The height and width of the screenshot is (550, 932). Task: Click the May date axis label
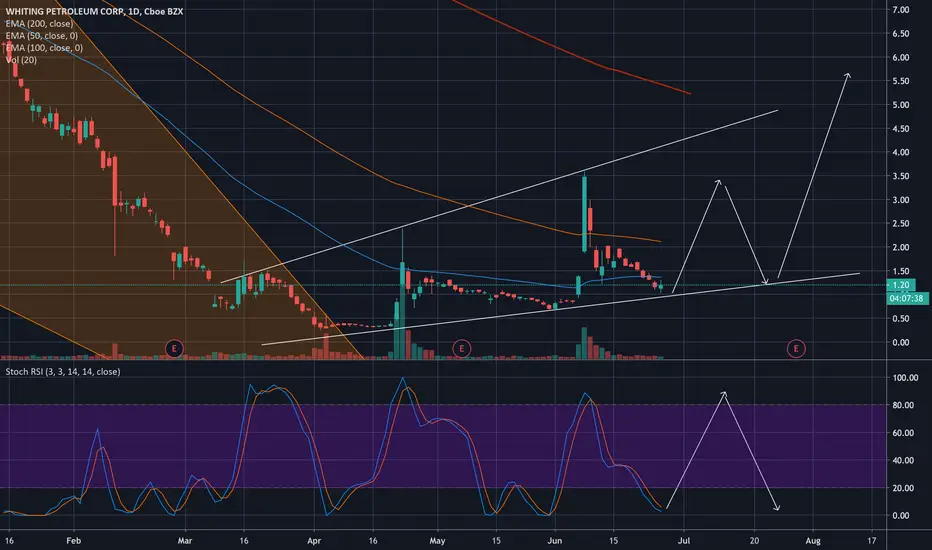coord(437,540)
